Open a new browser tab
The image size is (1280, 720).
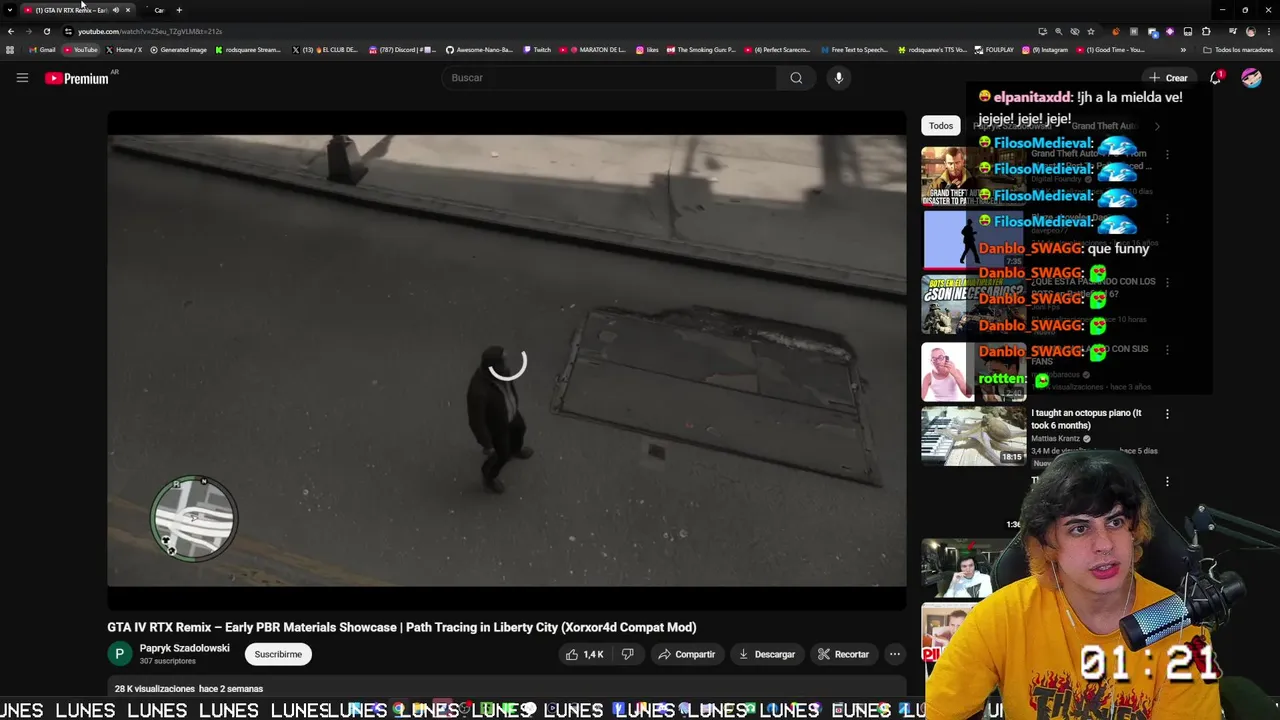(179, 10)
